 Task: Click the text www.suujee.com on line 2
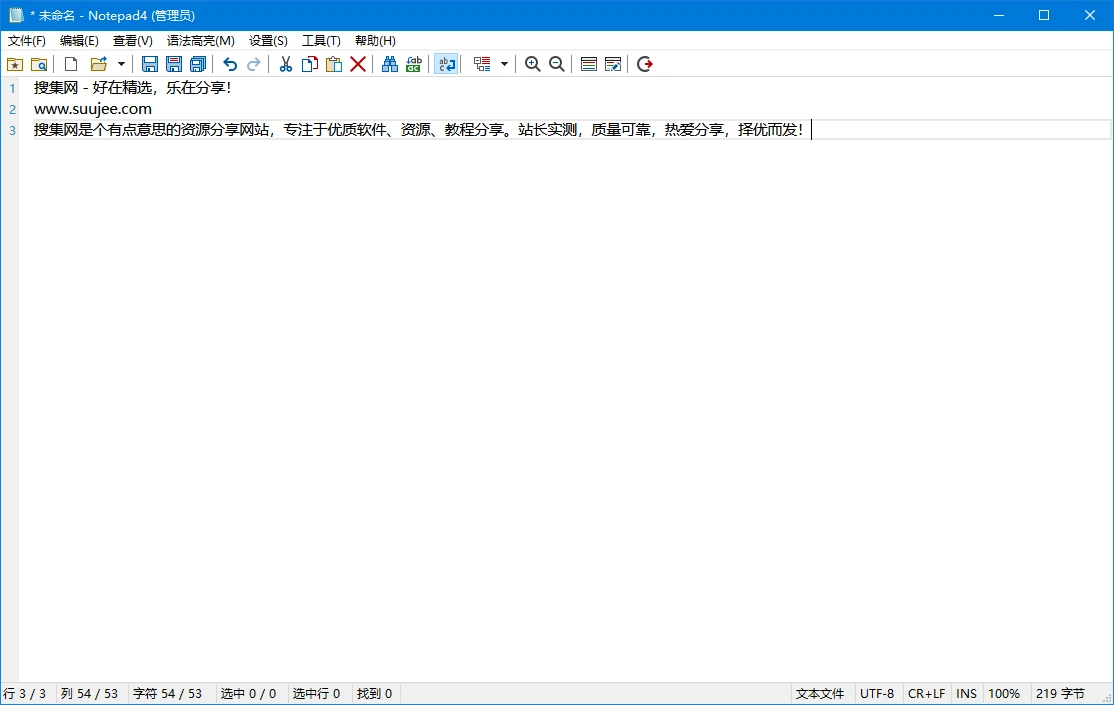(92, 109)
